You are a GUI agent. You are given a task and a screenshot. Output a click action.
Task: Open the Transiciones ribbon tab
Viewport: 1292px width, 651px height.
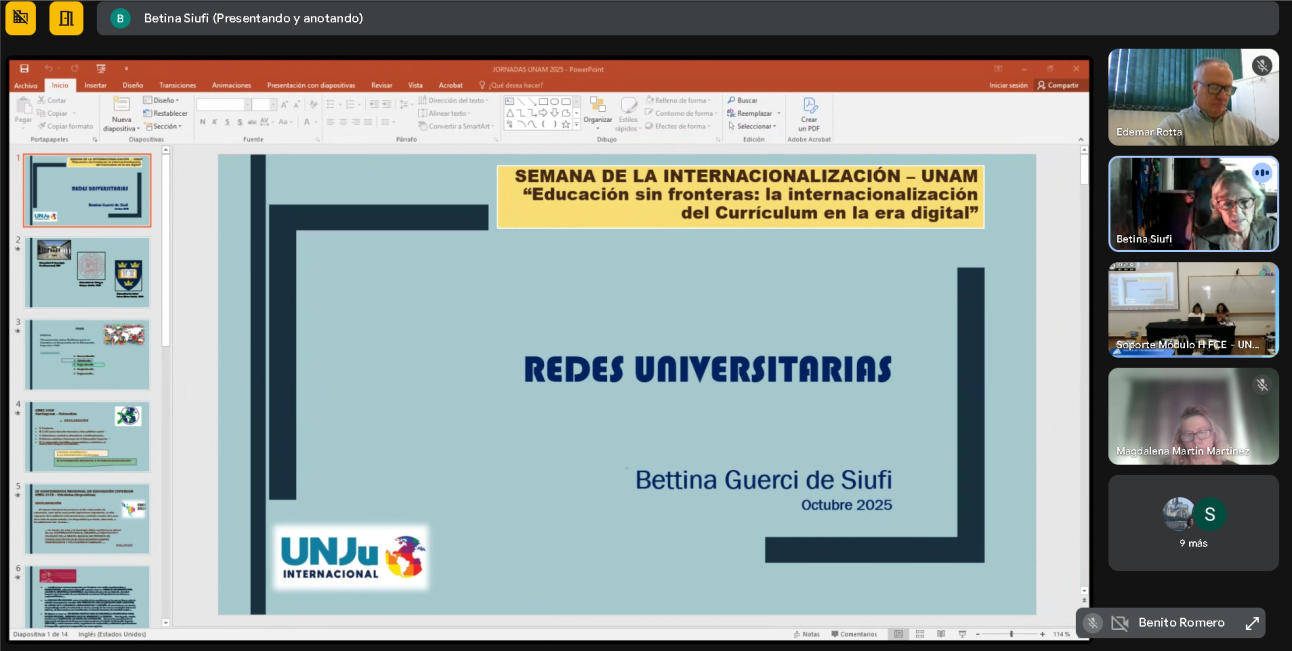(177, 85)
